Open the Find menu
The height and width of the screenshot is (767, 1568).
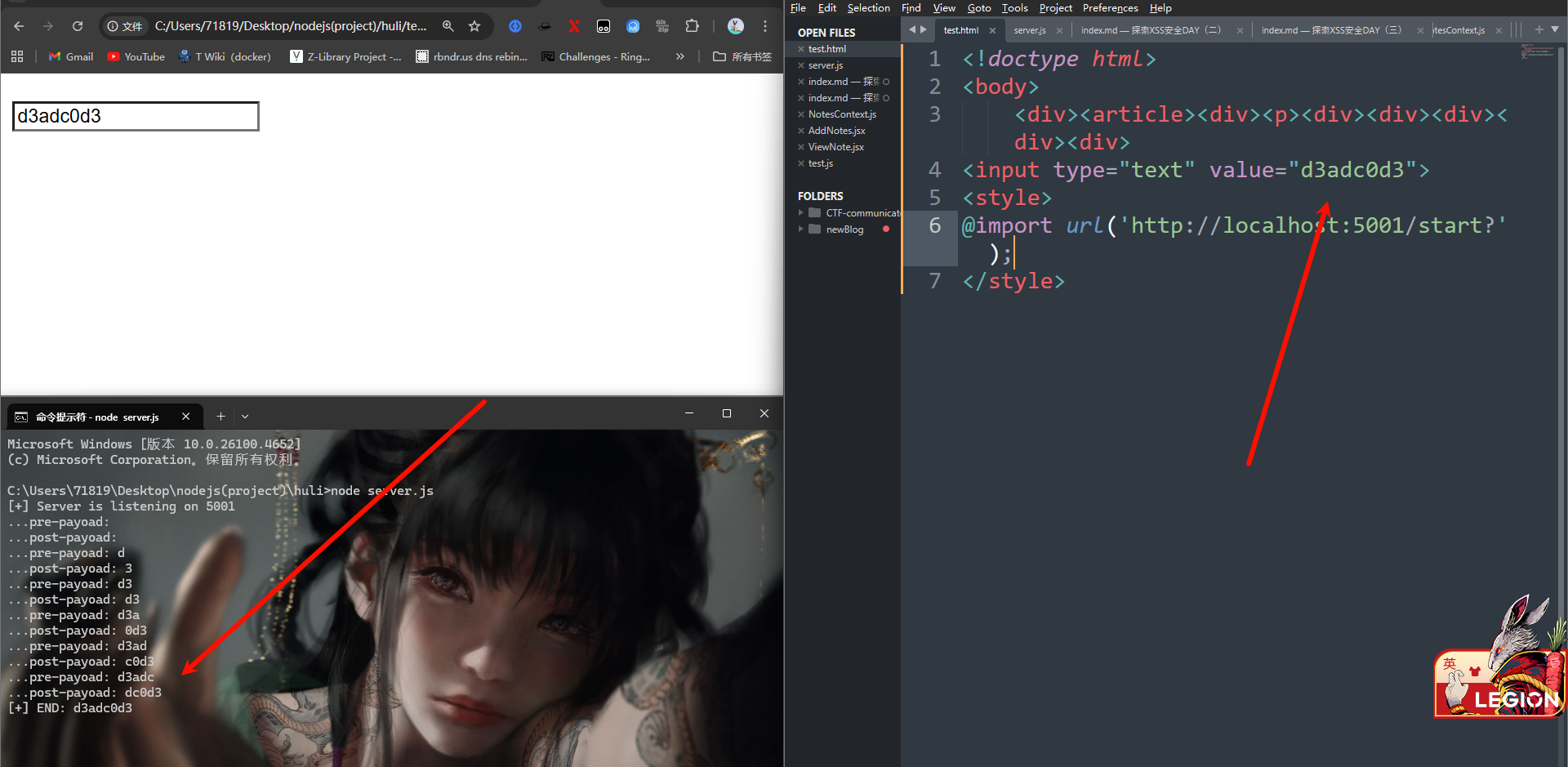911,8
